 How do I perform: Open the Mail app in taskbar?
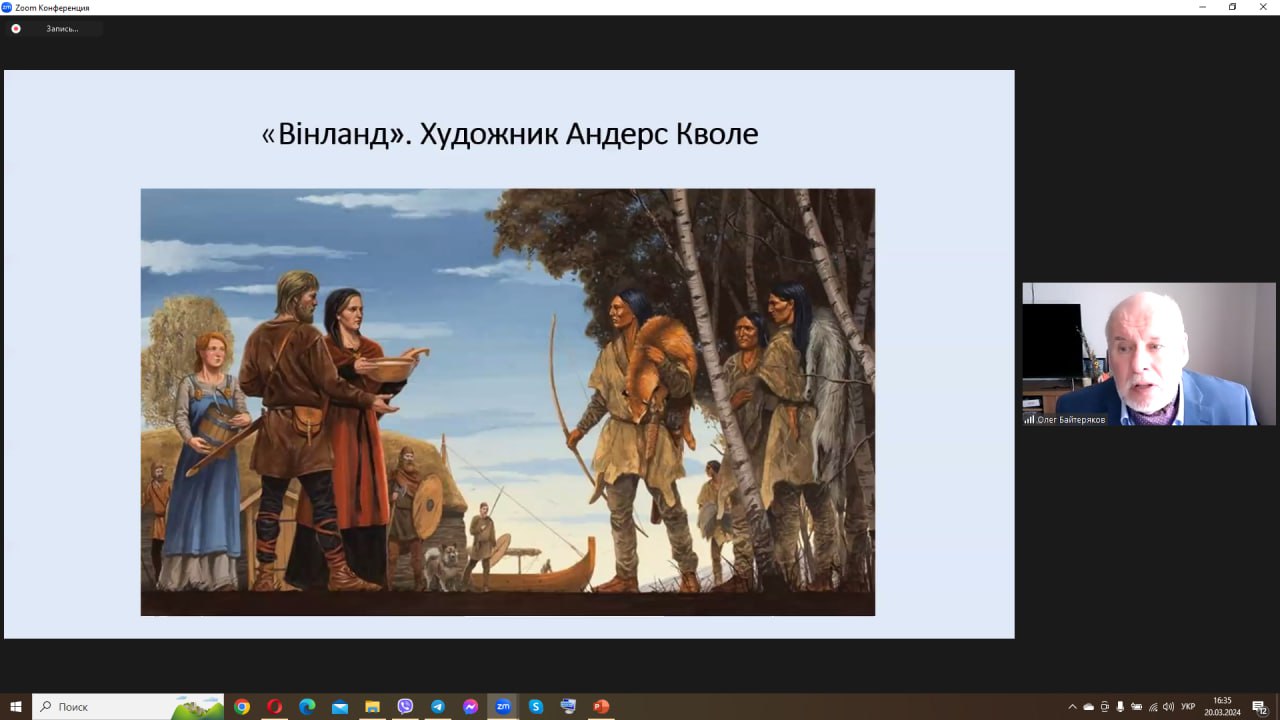tap(340, 706)
